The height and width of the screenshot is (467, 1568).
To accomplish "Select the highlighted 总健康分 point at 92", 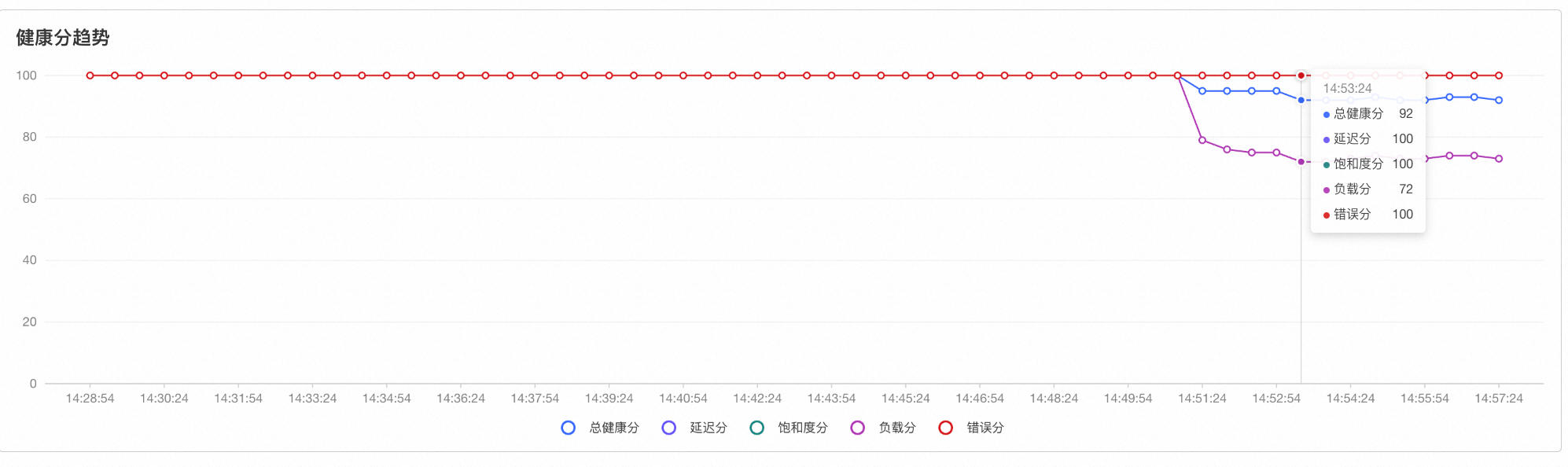I will coord(1301,101).
